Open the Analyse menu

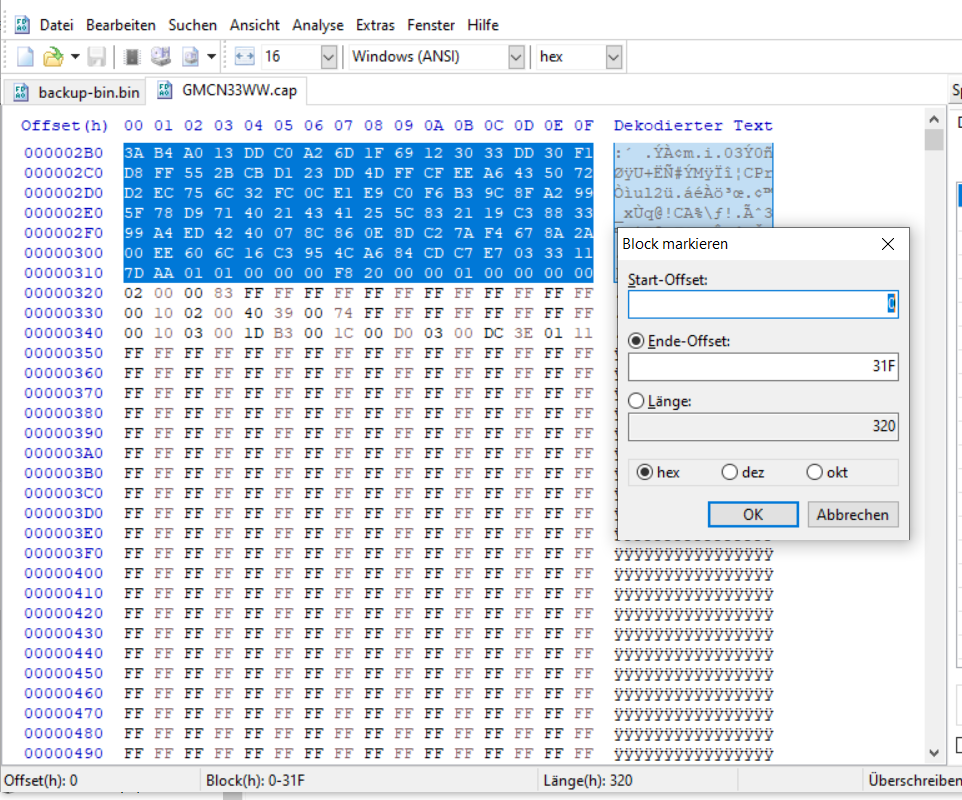point(318,25)
